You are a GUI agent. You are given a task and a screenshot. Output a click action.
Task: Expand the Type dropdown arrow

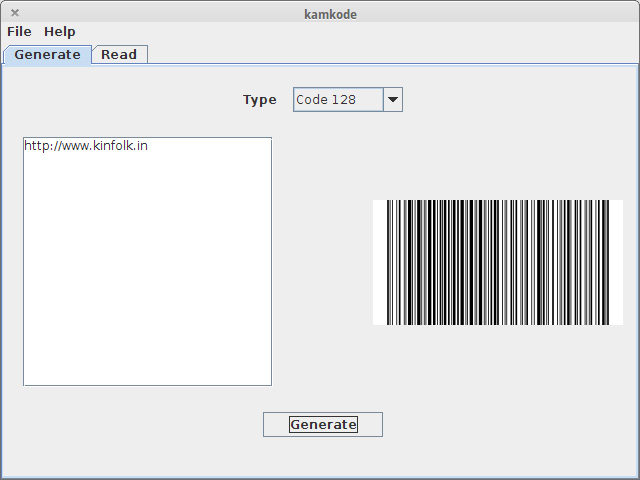[x=393, y=99]
